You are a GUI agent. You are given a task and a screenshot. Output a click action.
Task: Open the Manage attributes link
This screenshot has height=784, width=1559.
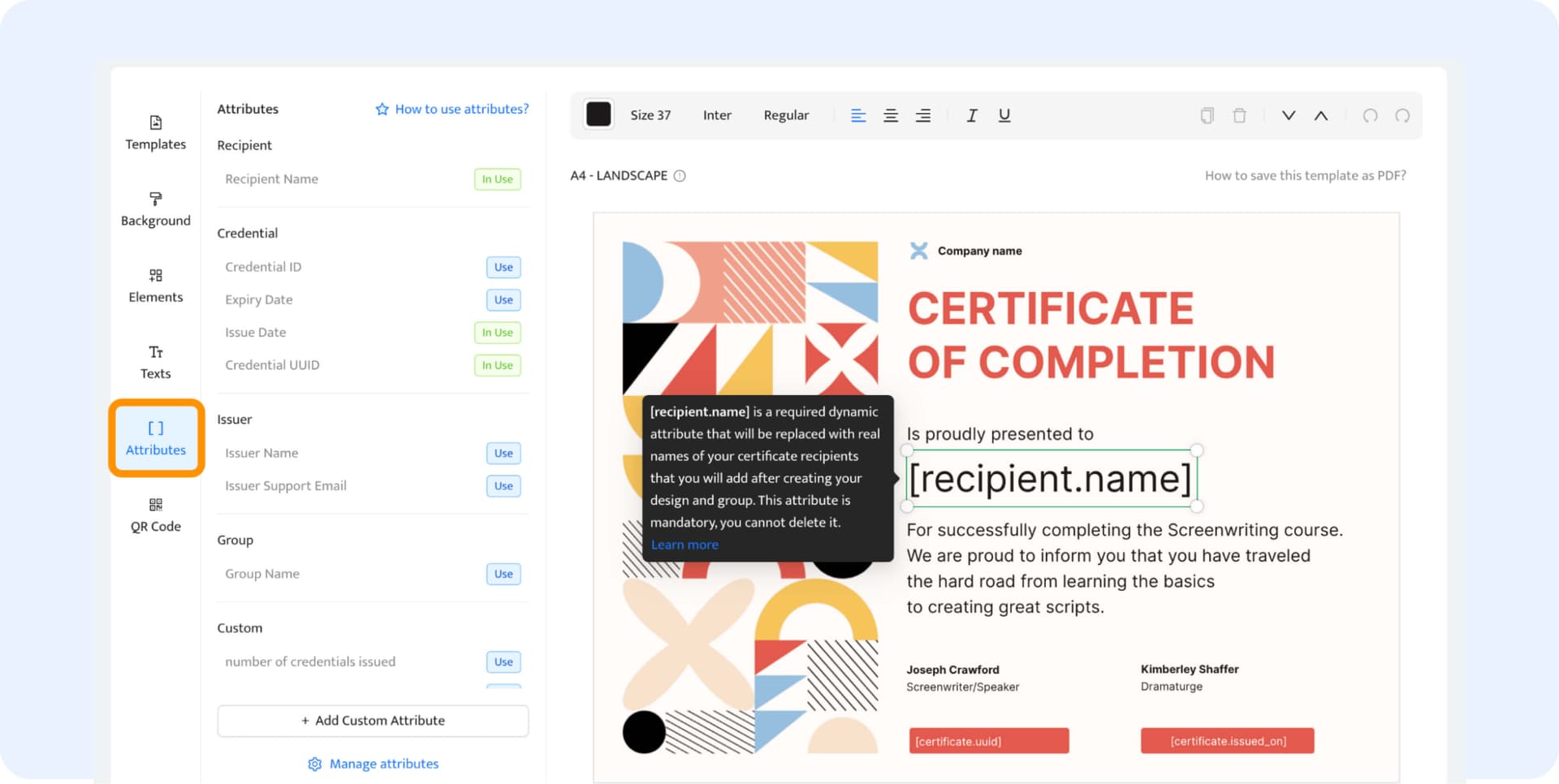coord(383,764)
